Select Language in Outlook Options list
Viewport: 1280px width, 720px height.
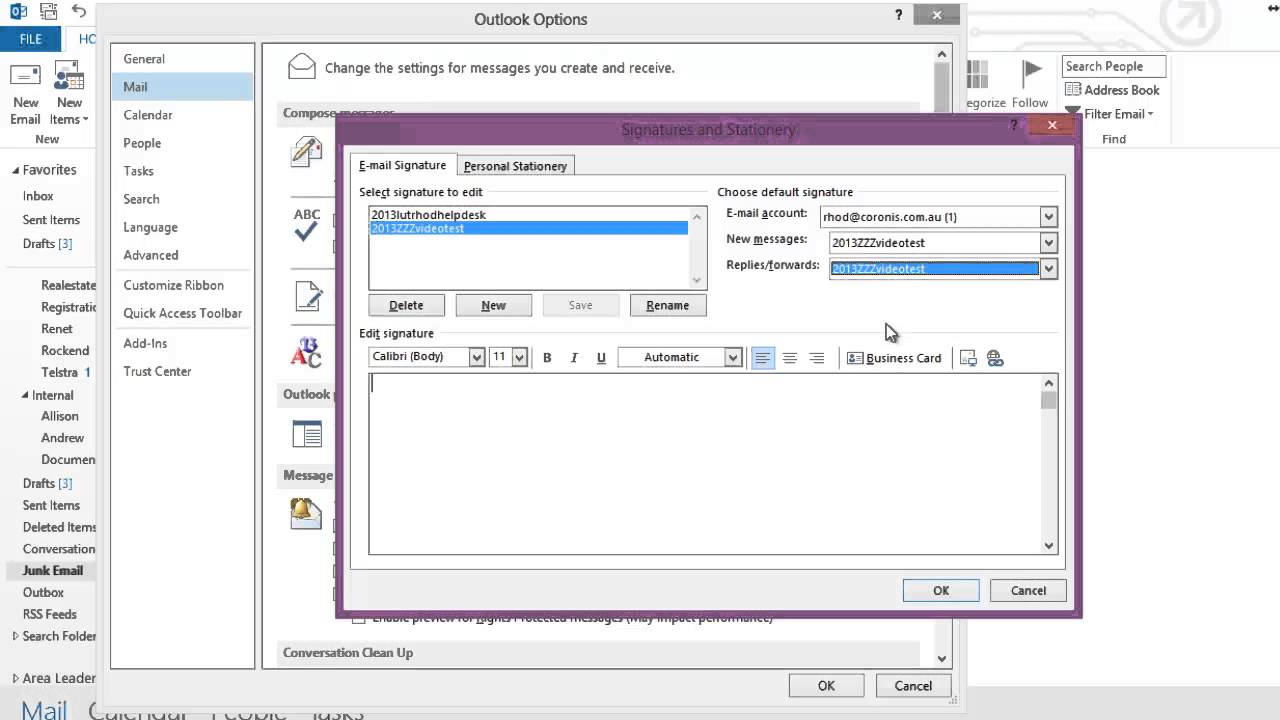(183, 227)
